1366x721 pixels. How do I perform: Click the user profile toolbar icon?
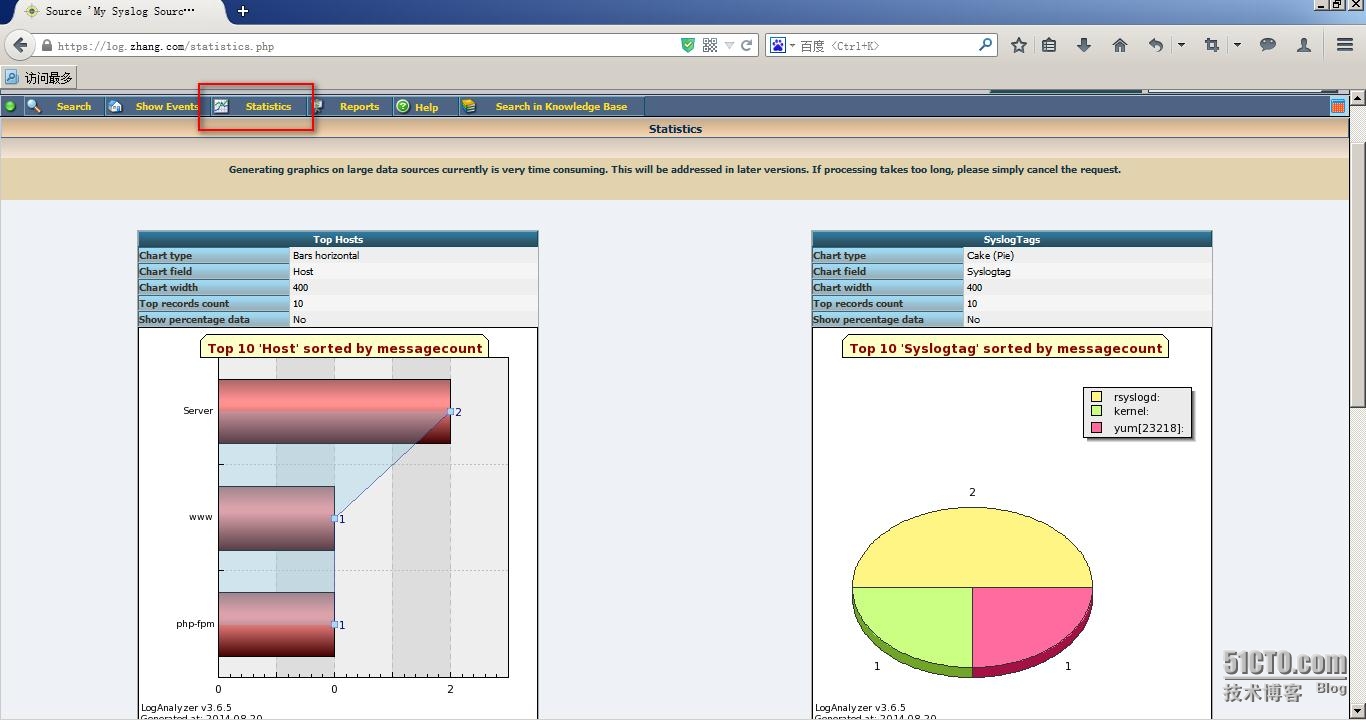click(x=1304, y=45)
